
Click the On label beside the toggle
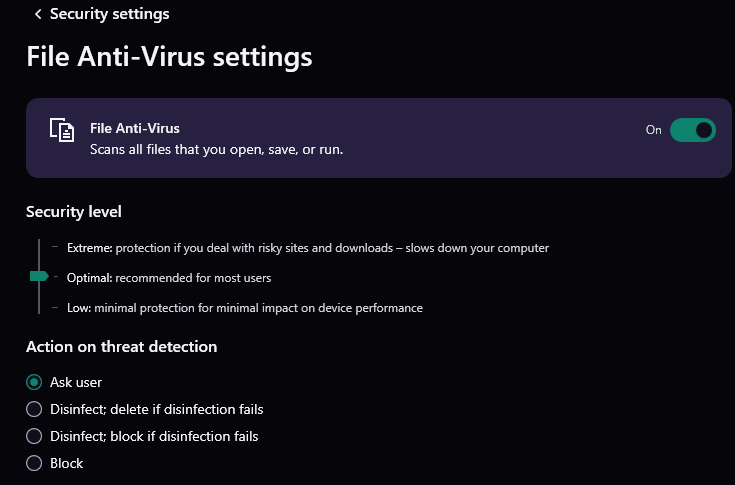click(x=653, y=130)
